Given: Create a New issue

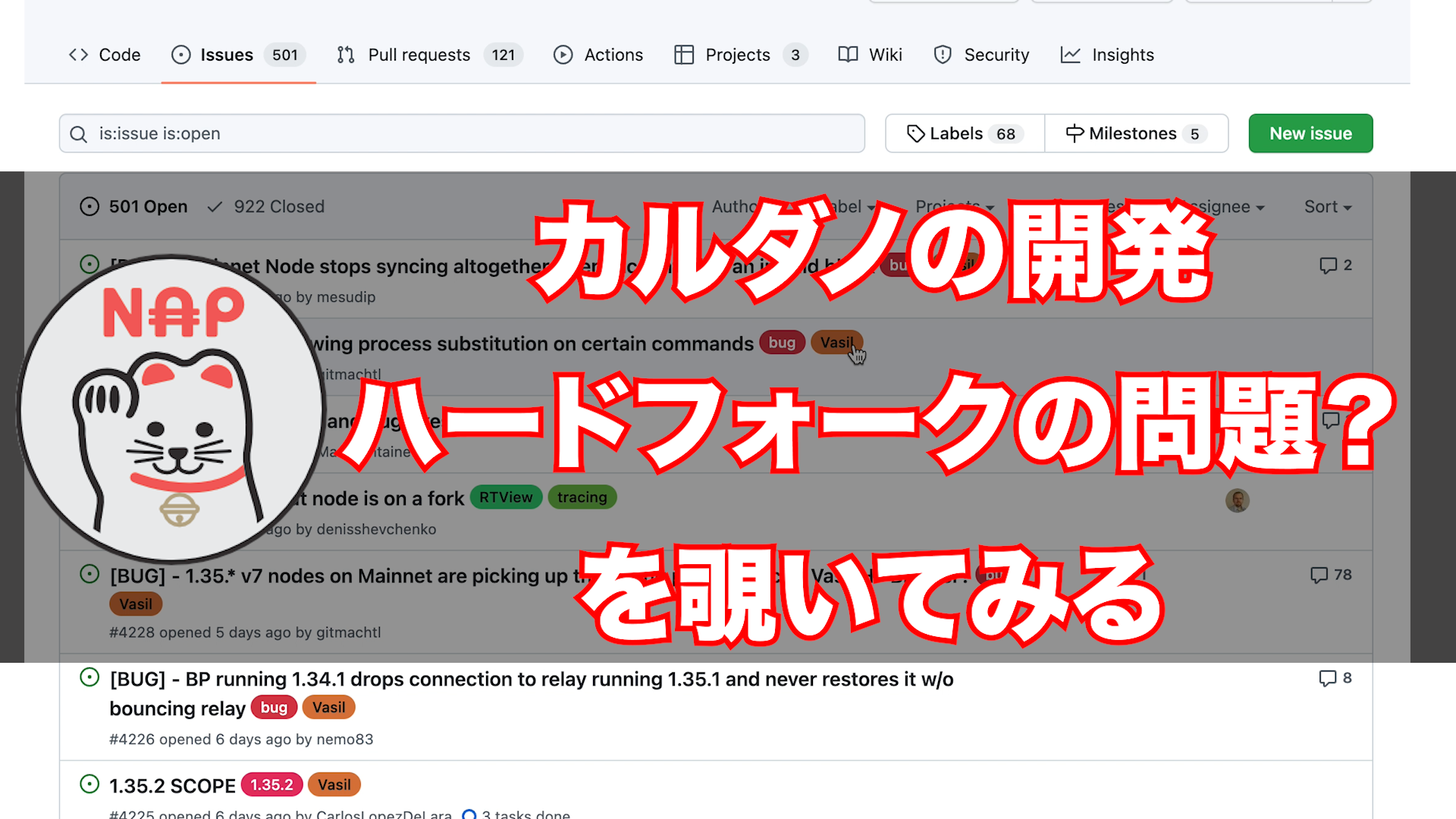Looking at the screenshot, I should pos(1310,133).
